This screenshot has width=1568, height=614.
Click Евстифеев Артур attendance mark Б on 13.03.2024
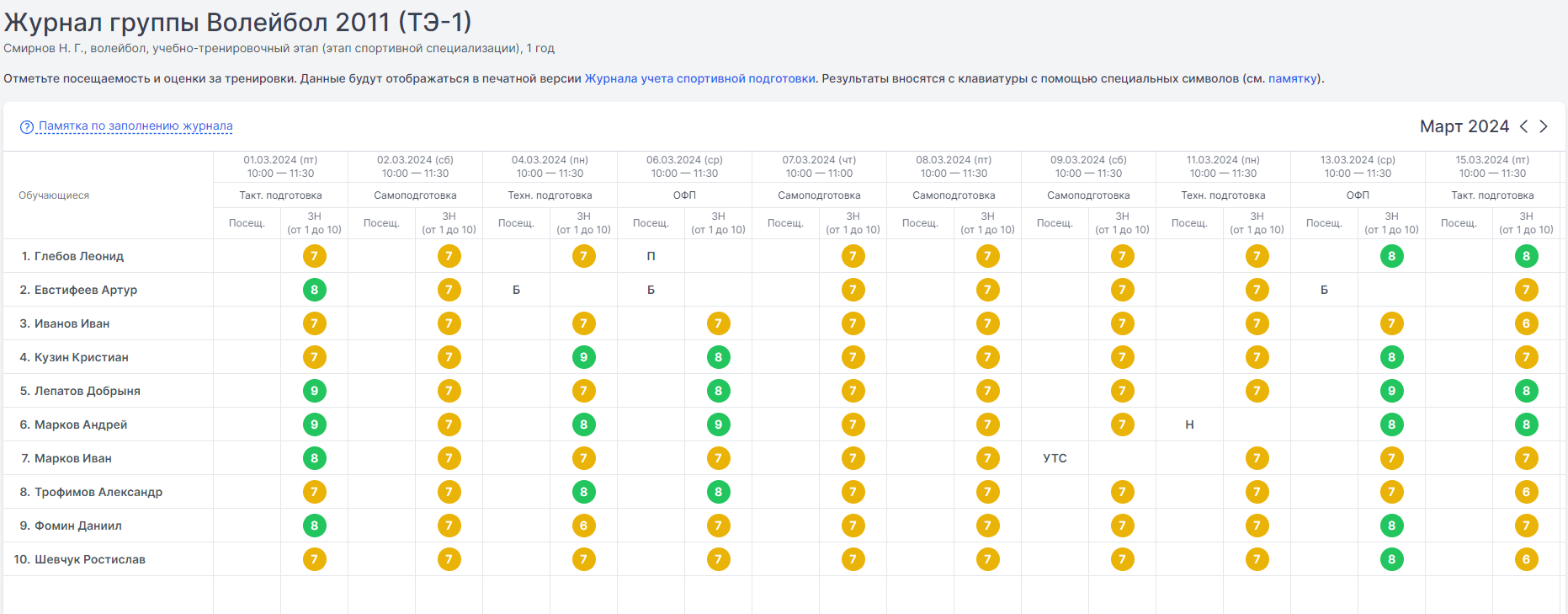tap(1325, 290)
